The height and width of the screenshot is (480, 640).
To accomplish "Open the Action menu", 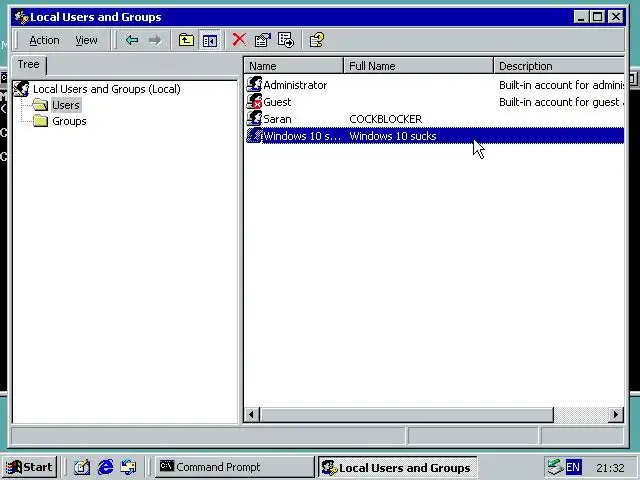I will [44, 40].
